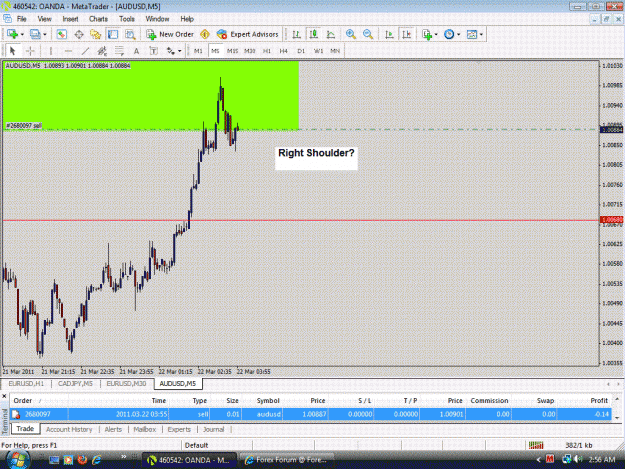This screenshot has height=469, width=625.
Task: Toggle Chart Shift from right border
Action: pos(407,34)
